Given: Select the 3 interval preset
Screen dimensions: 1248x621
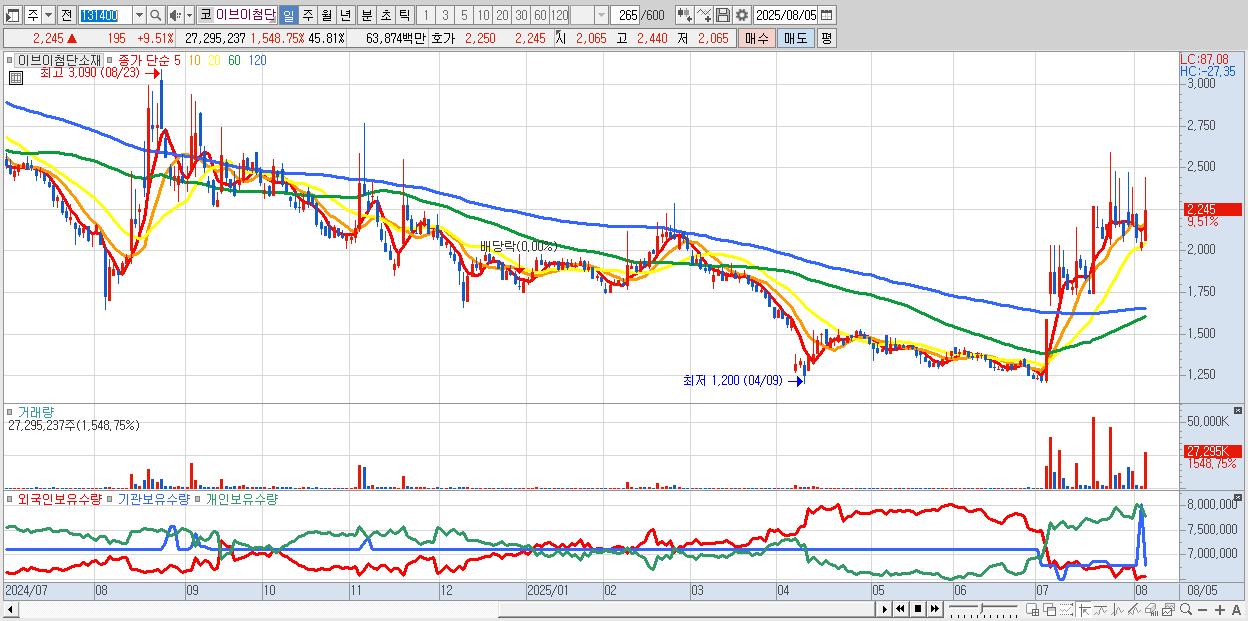Looking at the screenshot, I should (445, 16).
